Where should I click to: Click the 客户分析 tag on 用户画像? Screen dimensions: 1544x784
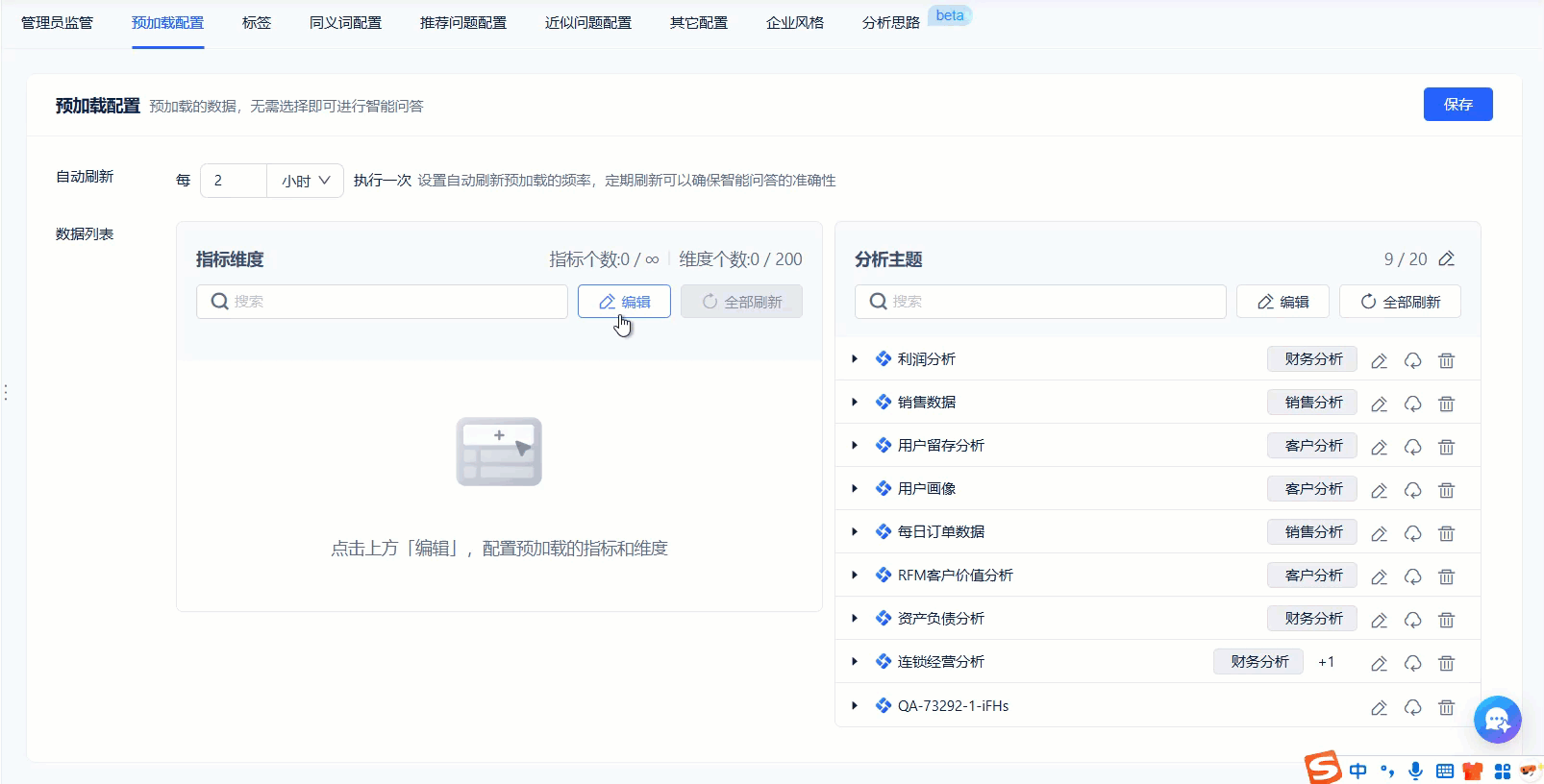pyautogui.click(x=1312, y=488)
